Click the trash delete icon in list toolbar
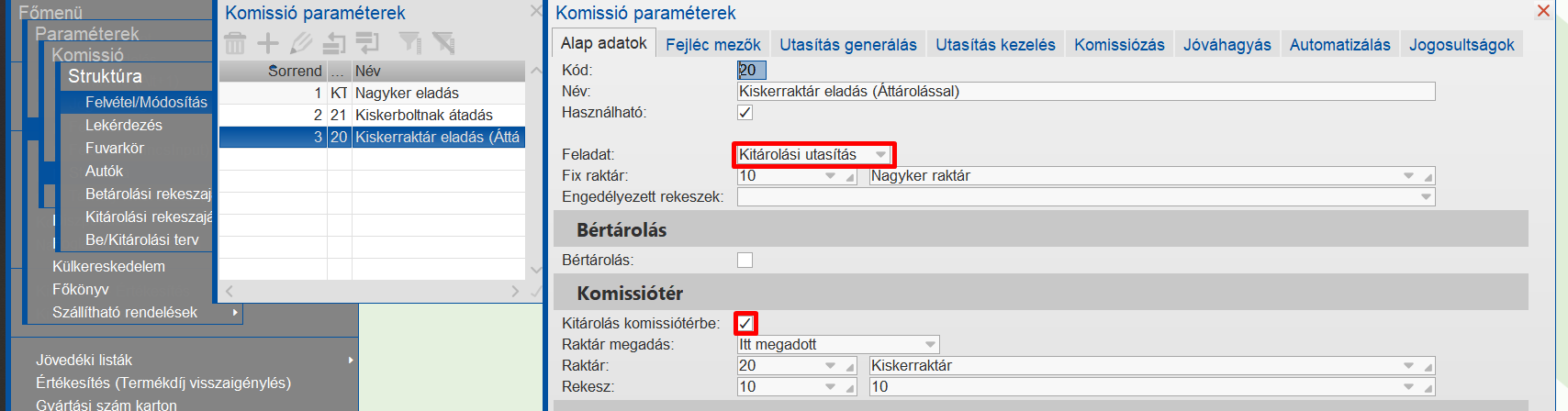The width and height of the screenshot is (1568, 411). [235, 43]
